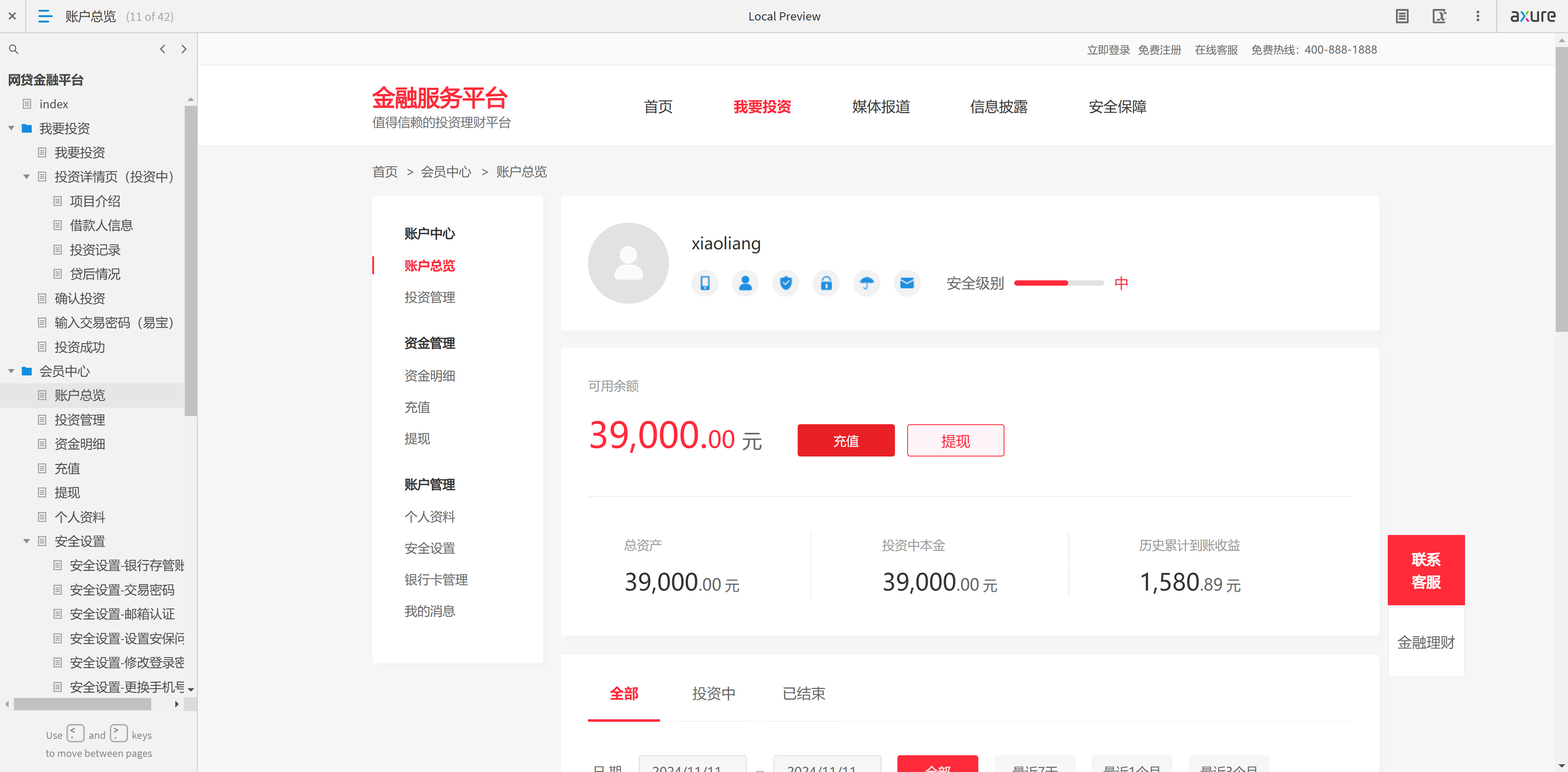
Task: Switch to the 投资中 tab
Action: [714, 694]
